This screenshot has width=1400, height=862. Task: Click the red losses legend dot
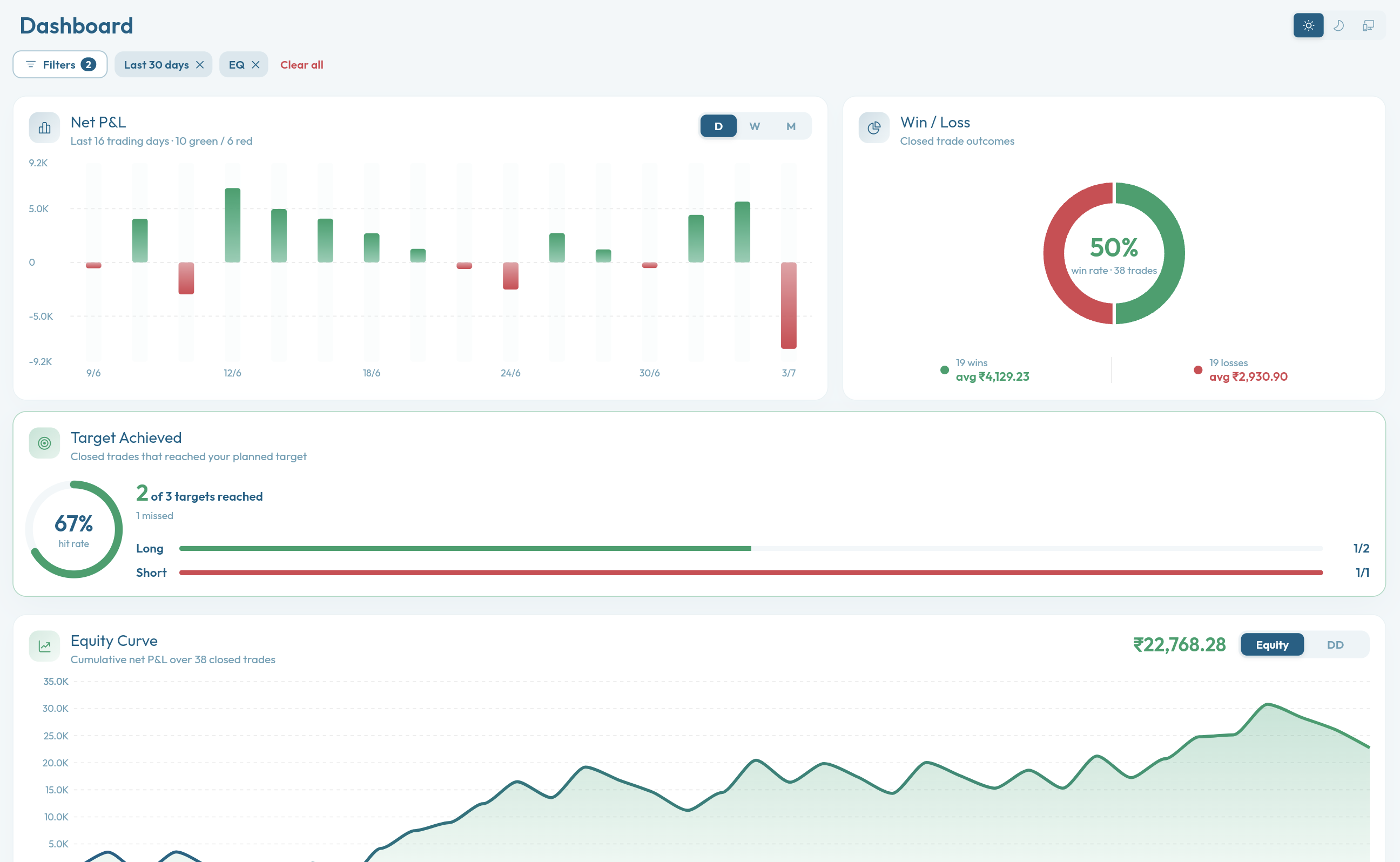(x=1198, y=370)
